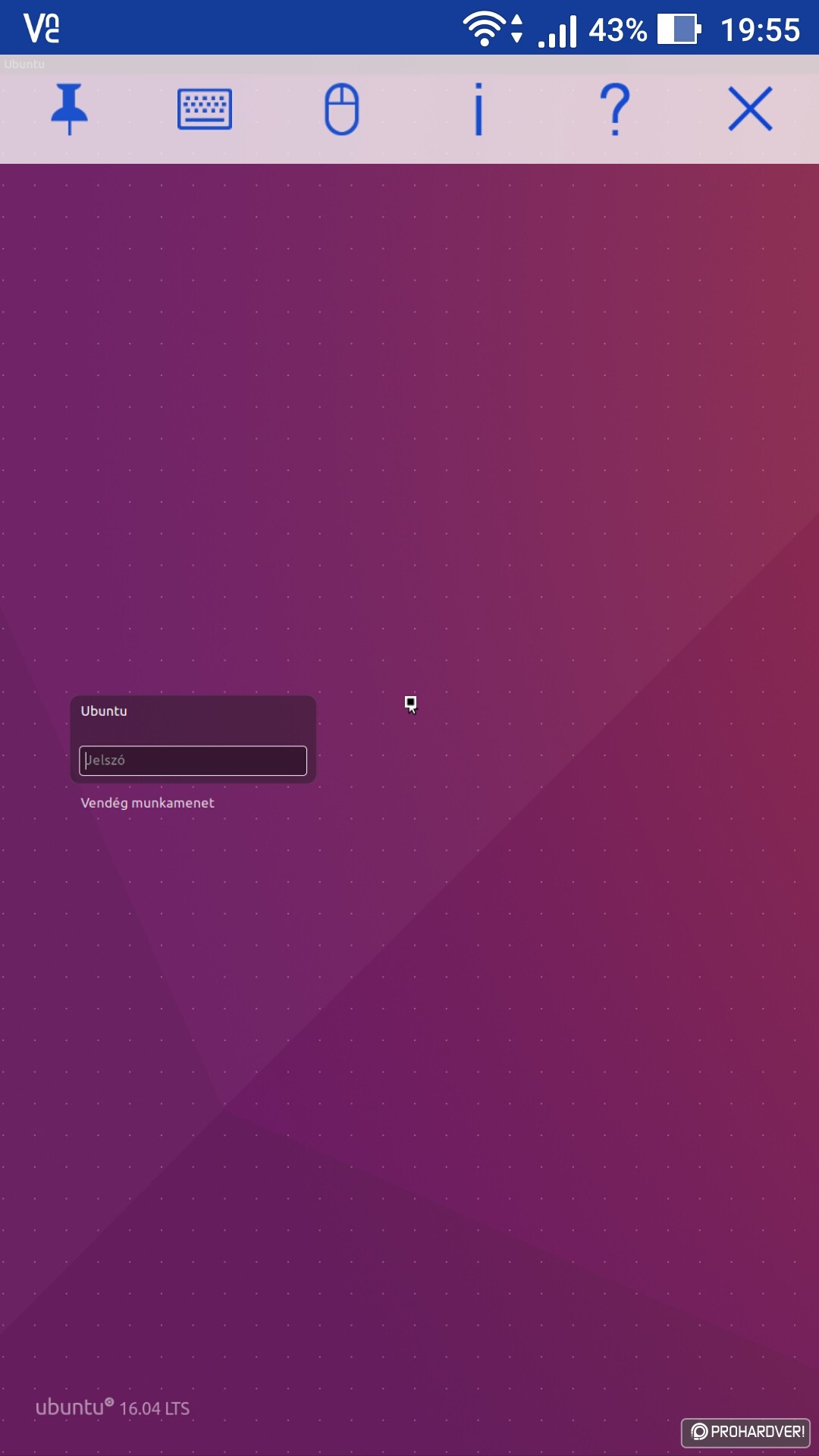Tap the mobile signal strength icon
The width and height of the screenshot is (819, 1456).
(557, 31)
